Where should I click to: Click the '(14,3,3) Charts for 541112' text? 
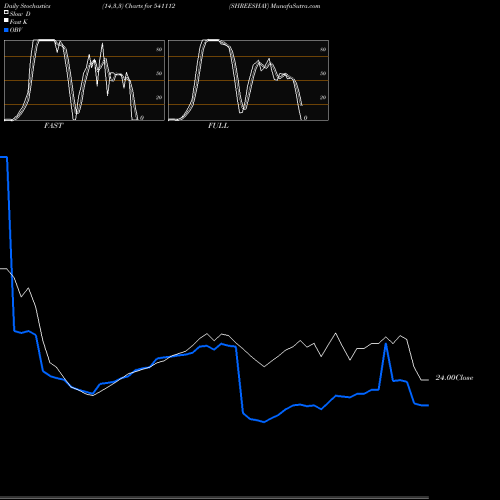pyautogui.click(x=139, y=6)
